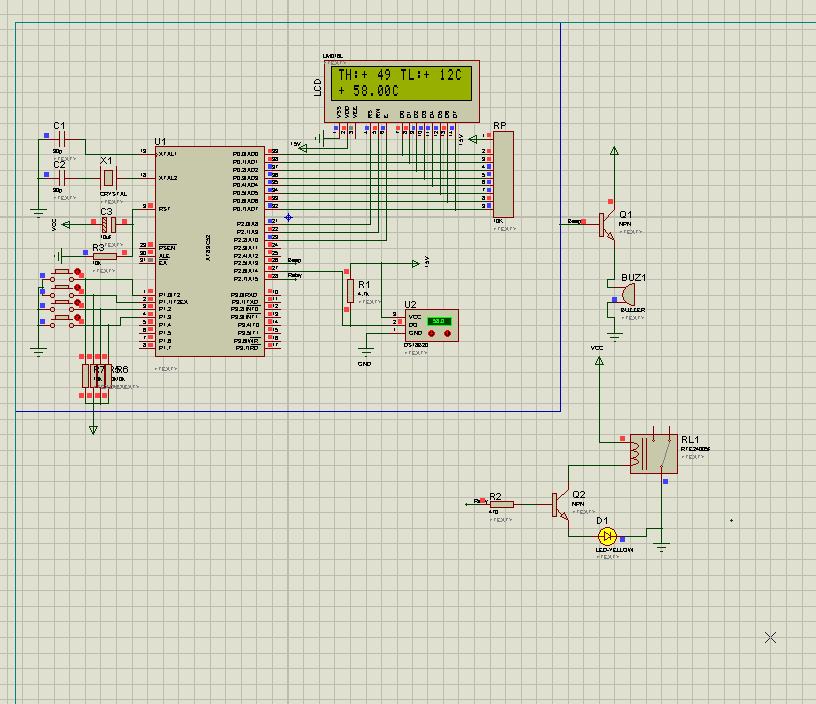The image size is (816, 704).
Task: Decrease DS18B20 temperature with left red button
Action: 431,334
